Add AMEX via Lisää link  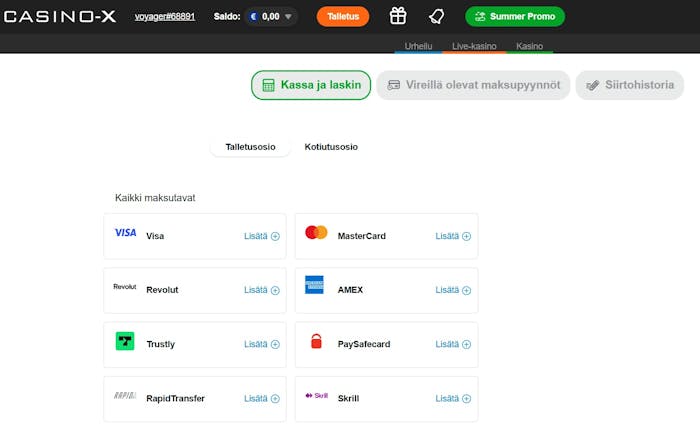447,290
